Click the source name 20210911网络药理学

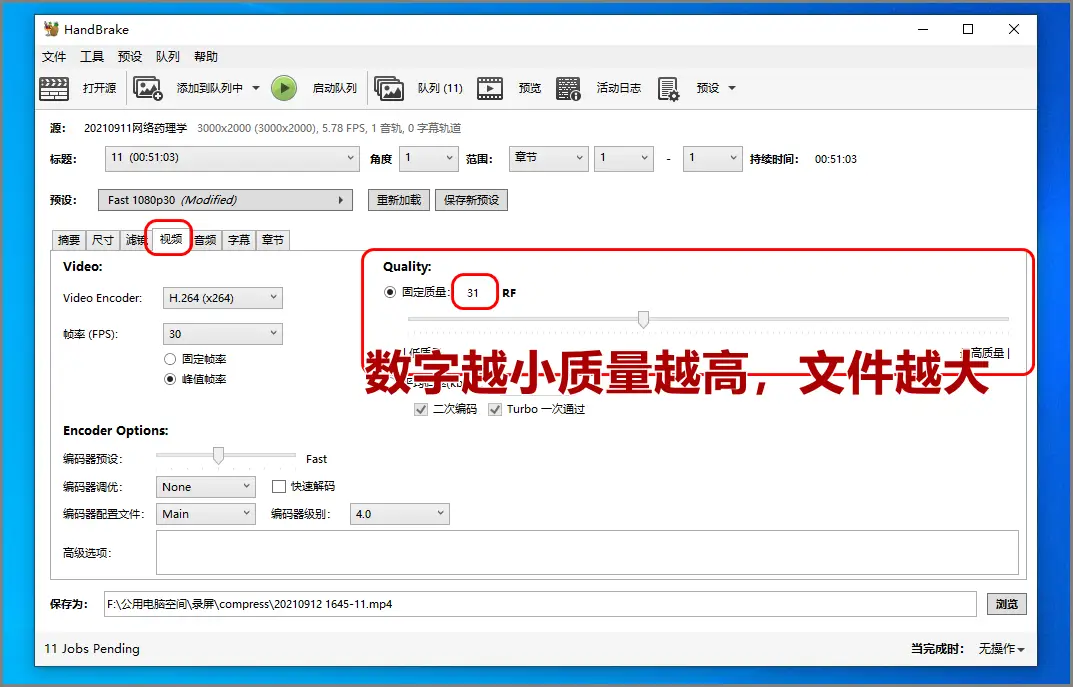coord(135,128)
